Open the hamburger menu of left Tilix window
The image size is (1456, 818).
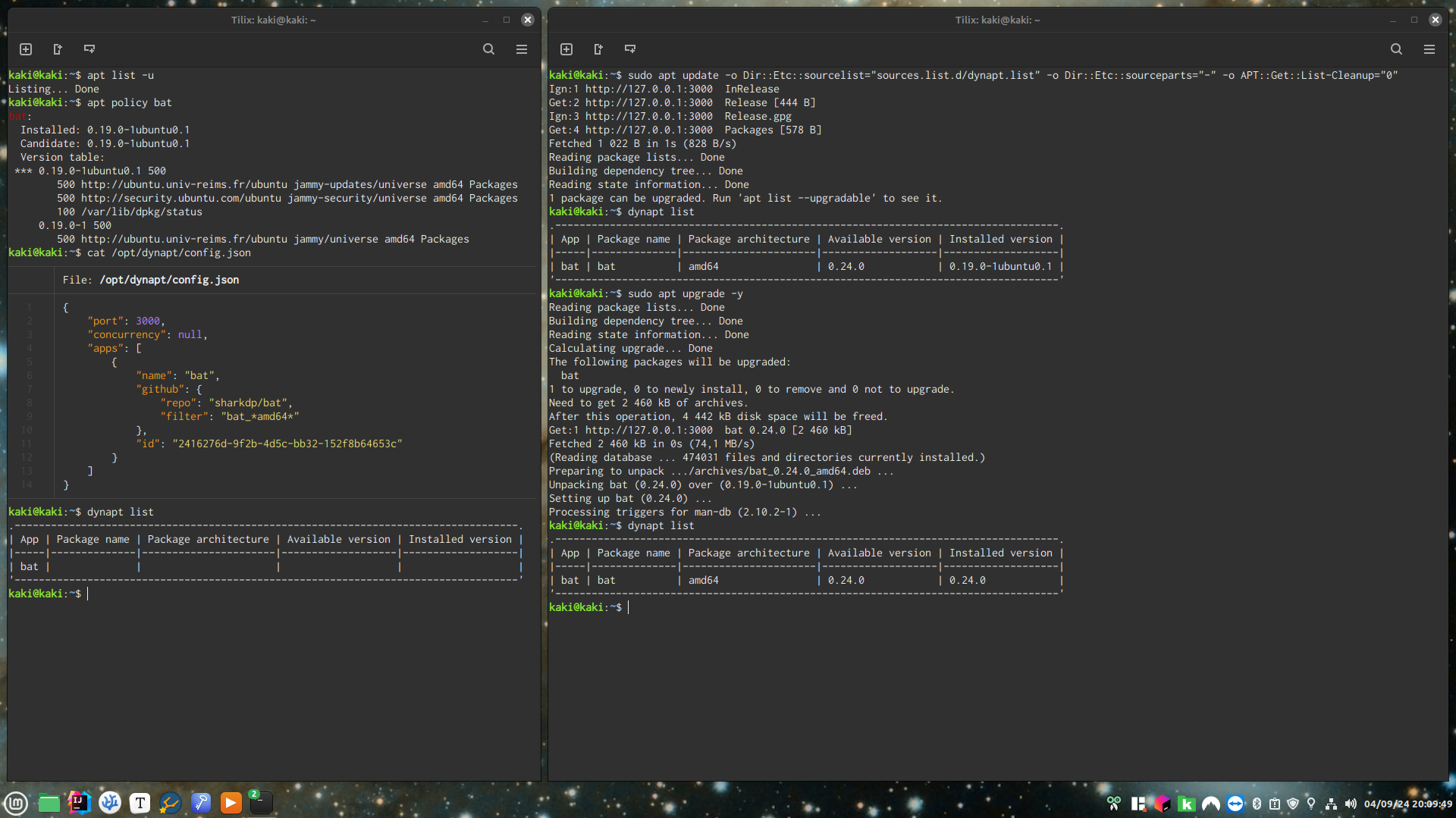pyautogui.click(x=522, y=49)
